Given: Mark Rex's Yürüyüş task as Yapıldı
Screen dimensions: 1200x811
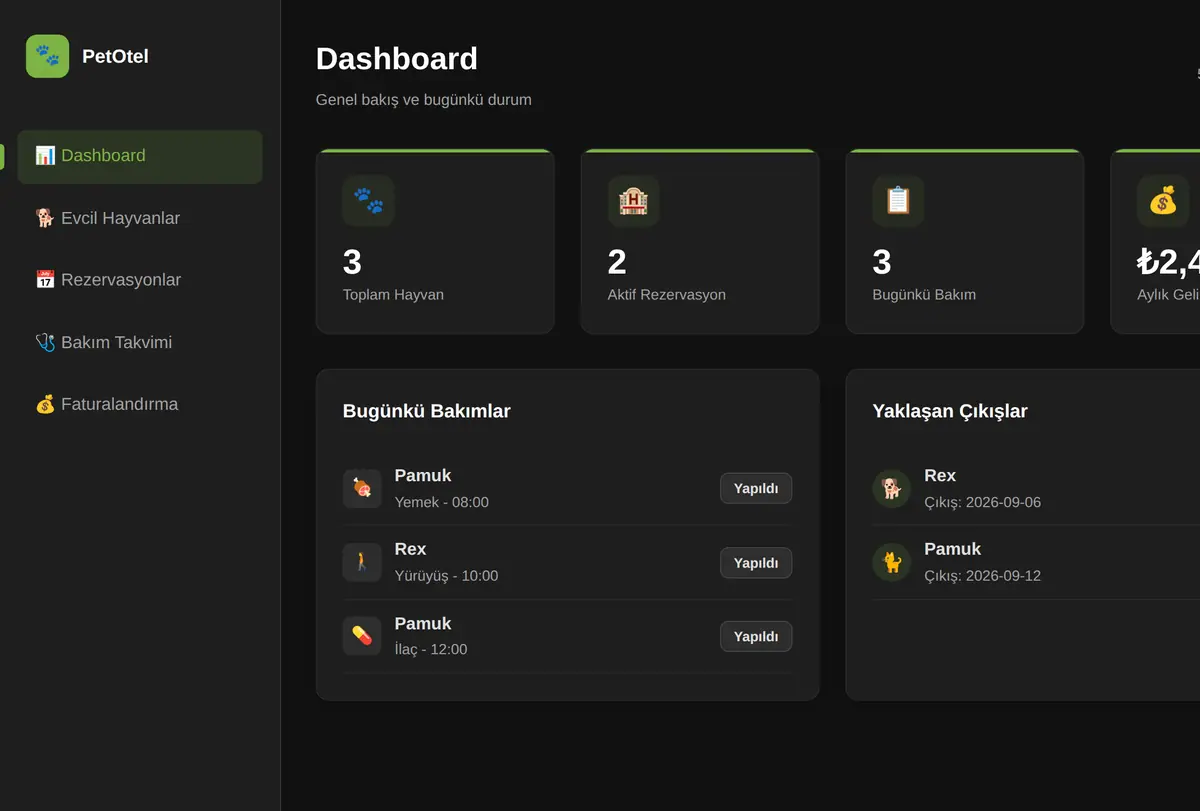Looking at the screenshot, I should click(x=756, y=563).
